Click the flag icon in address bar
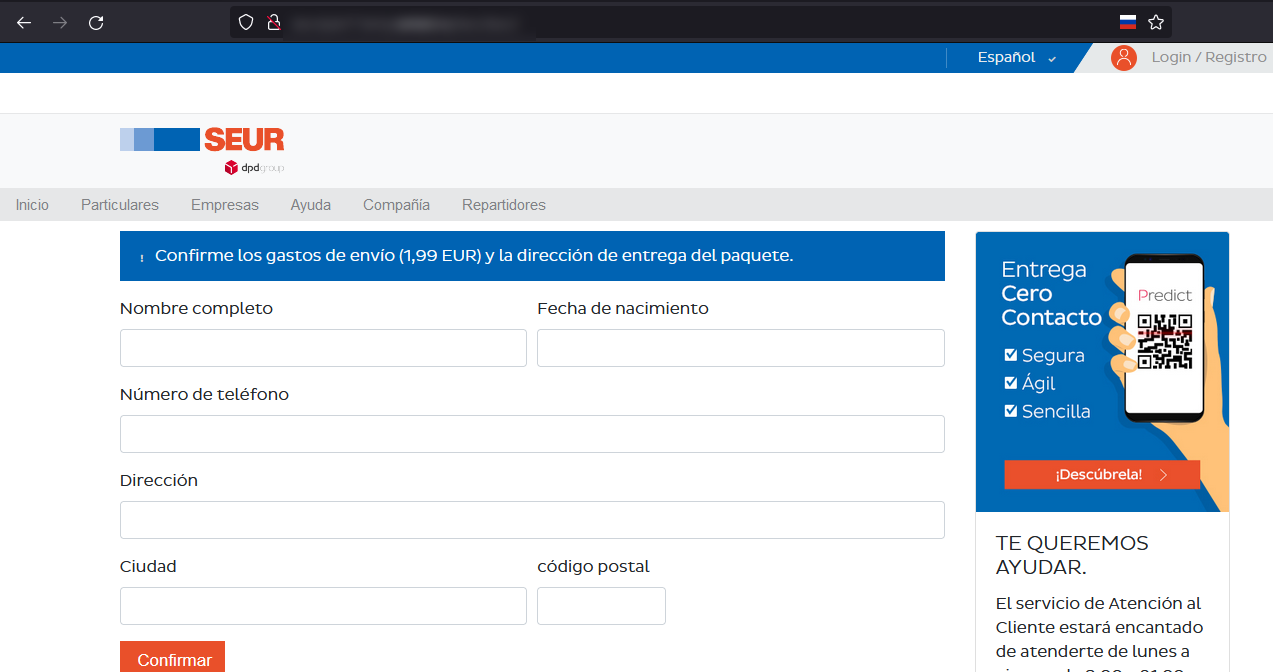The height and width of the screenshot is (672, 1273). click(1128, 22)
